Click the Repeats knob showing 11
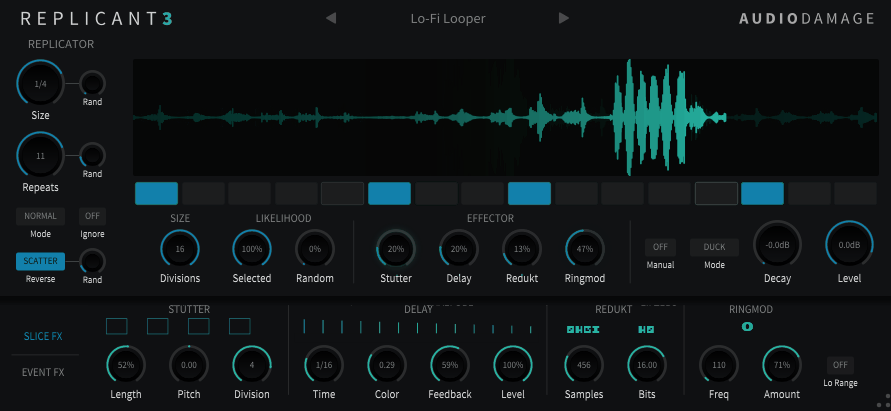 point(40,155)
